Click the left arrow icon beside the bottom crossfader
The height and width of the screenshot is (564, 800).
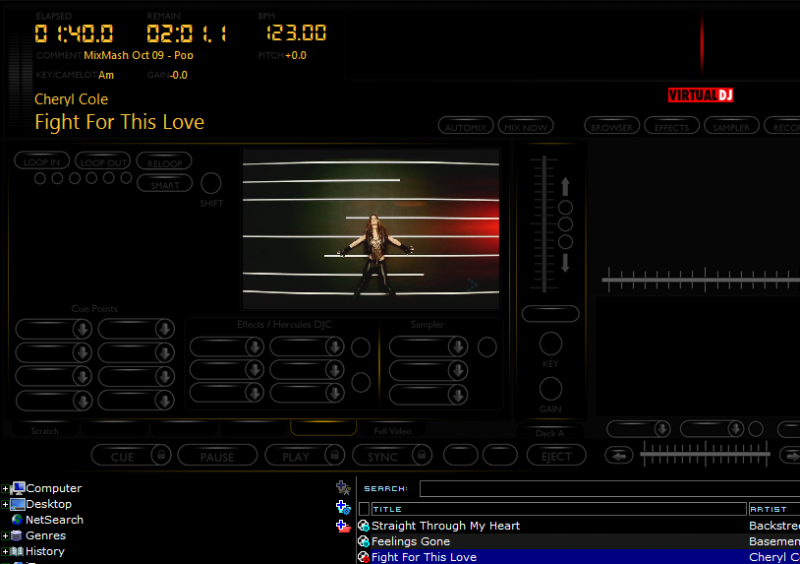point(619,455)
